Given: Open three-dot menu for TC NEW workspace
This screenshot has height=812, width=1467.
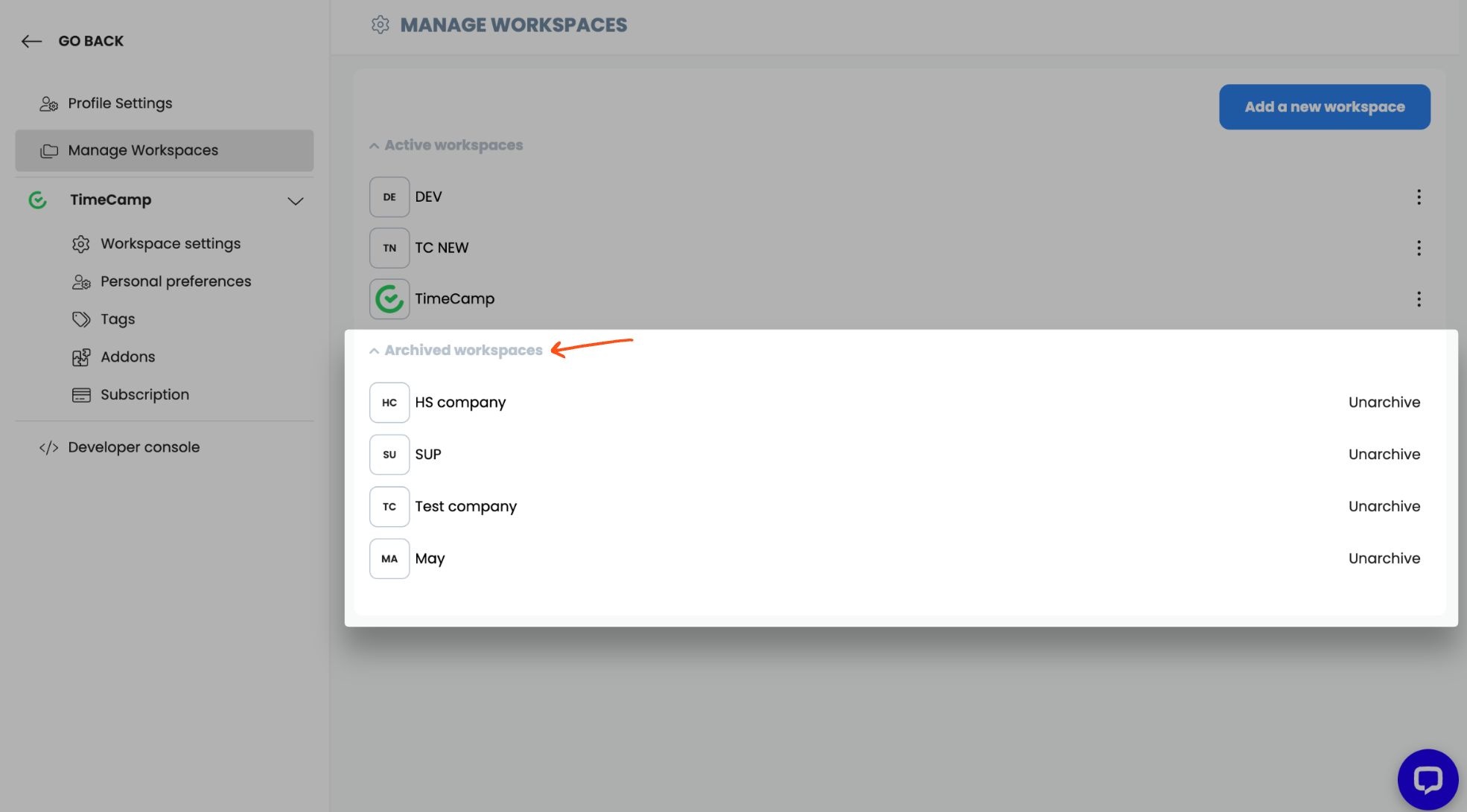Looking at the screenshot, I should (1419, 248).
